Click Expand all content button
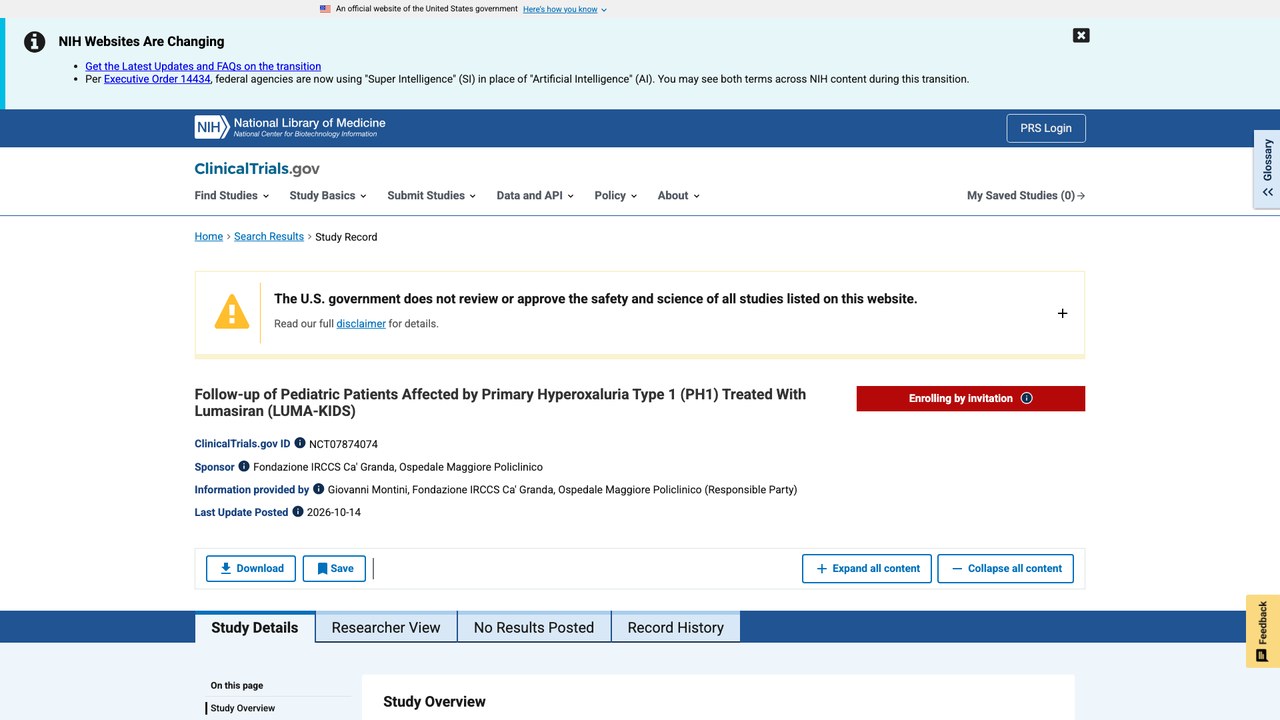This screenshot has width=1280, height=720. point(867,568)
